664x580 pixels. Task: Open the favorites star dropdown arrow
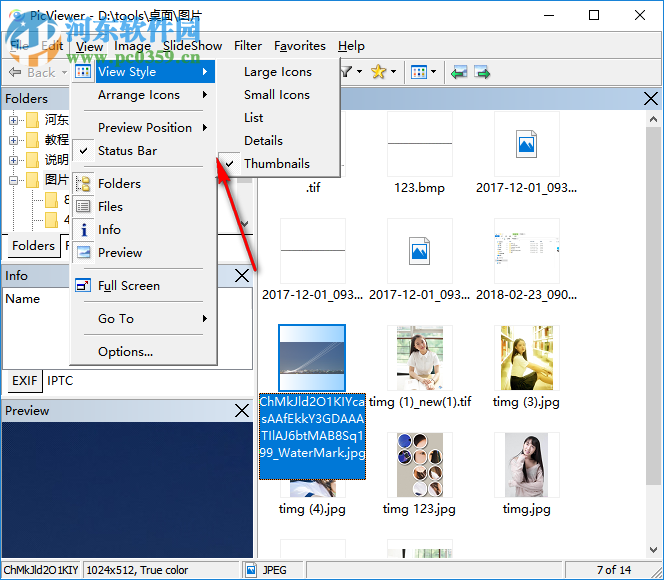(x=393, y=72)
